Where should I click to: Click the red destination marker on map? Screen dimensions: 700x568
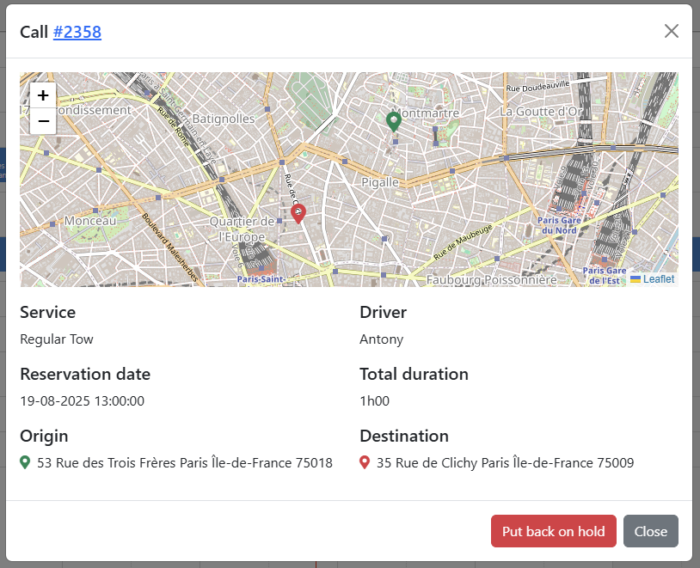pos(298,212)
